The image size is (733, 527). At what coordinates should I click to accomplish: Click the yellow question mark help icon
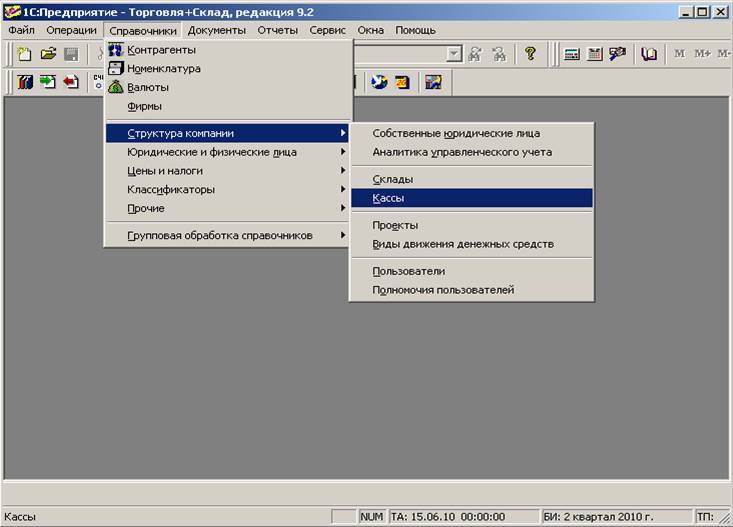pos(530,54)
